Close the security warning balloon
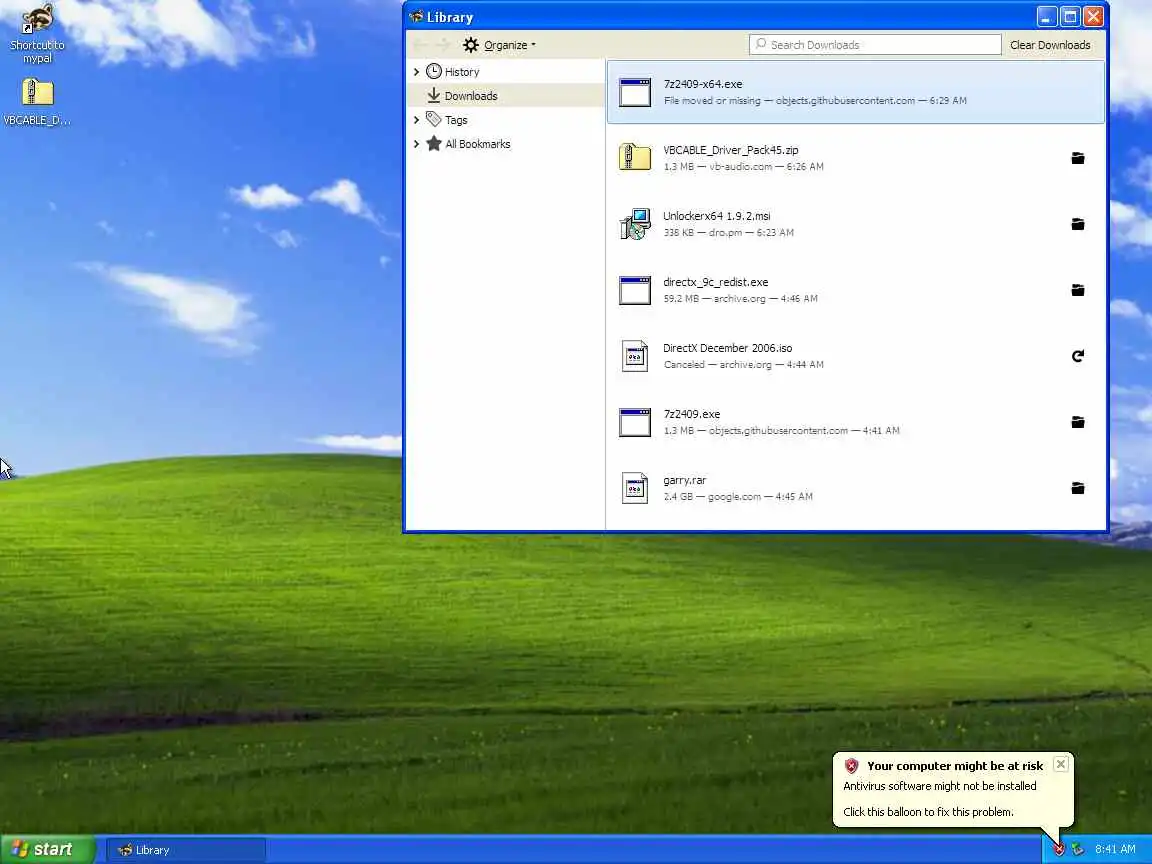Screen dimensions: 1152x864 [1060, 764]
